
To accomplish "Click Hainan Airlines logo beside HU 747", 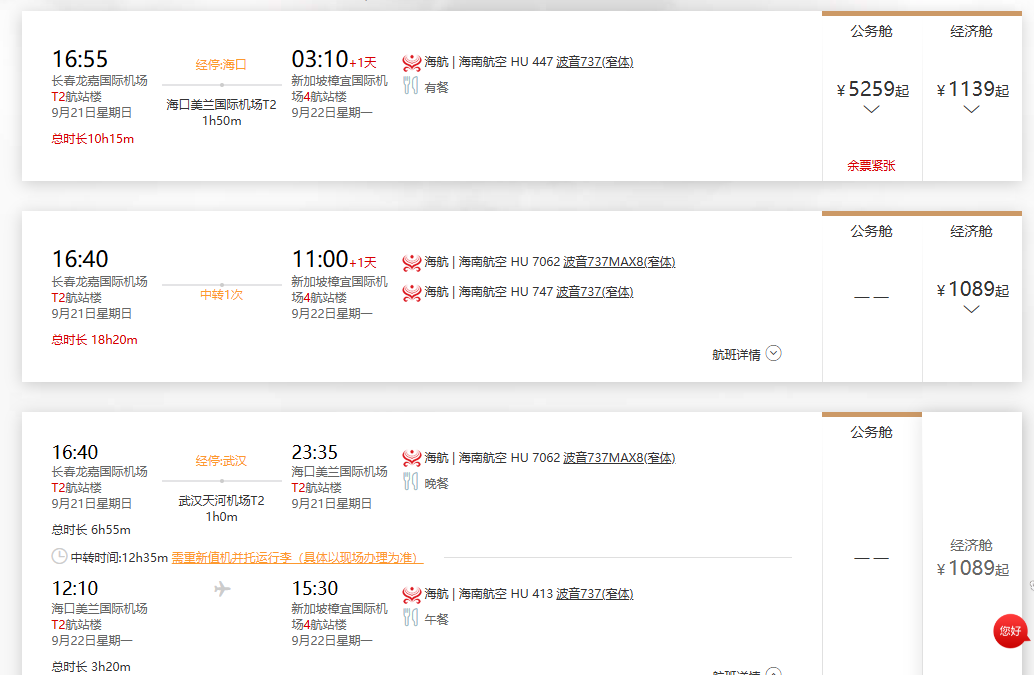I will click(x=411, y=292).
